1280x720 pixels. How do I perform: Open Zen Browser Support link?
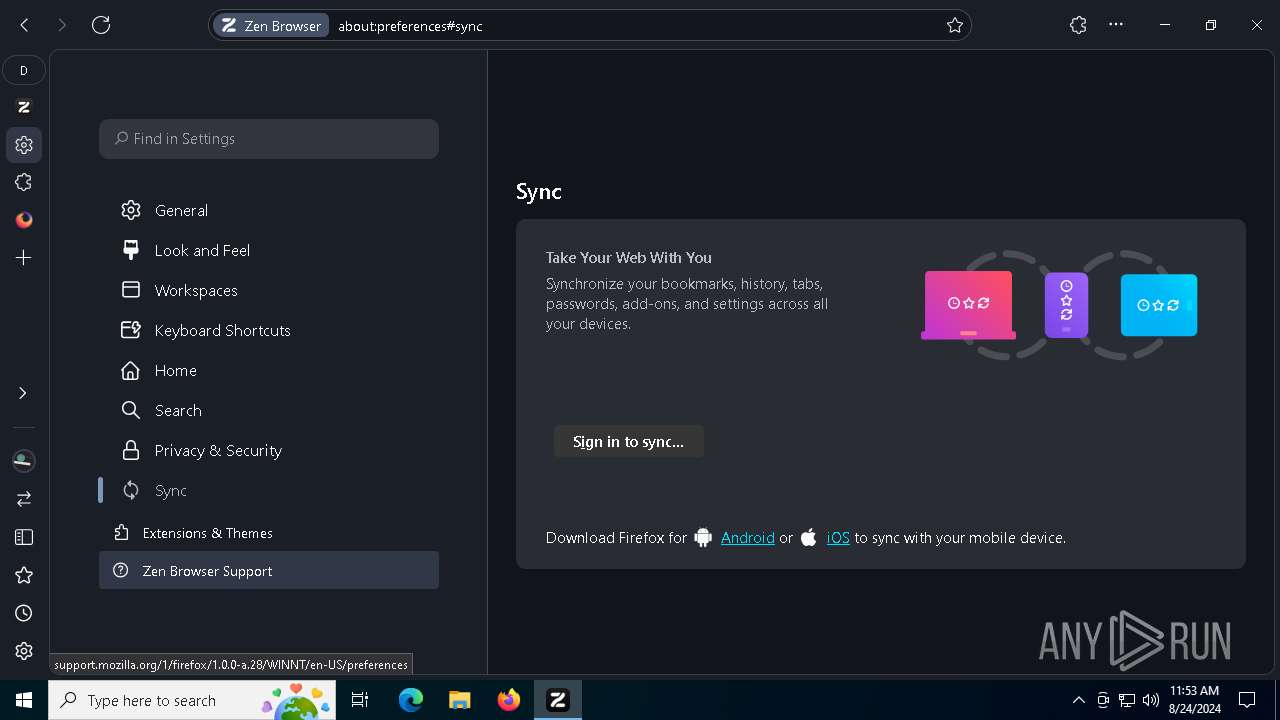tap(269, 571)
